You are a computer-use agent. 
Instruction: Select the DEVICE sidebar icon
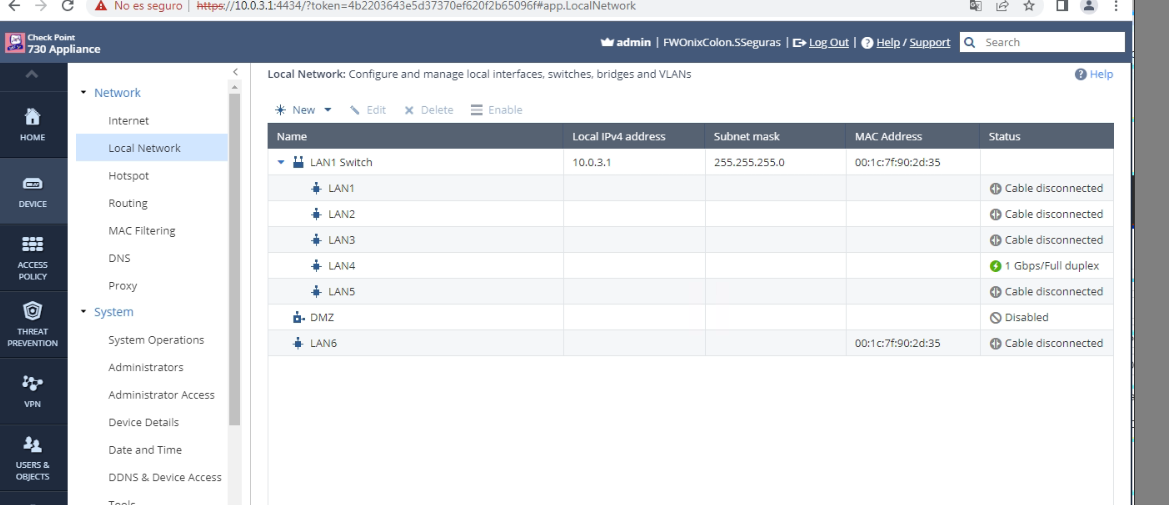(x=33, y=191)
